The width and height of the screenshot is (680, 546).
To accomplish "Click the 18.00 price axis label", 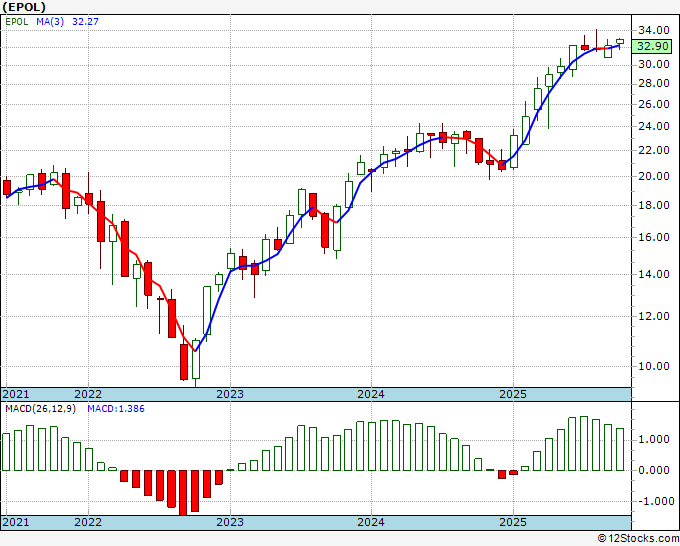I will click(654, 205).
